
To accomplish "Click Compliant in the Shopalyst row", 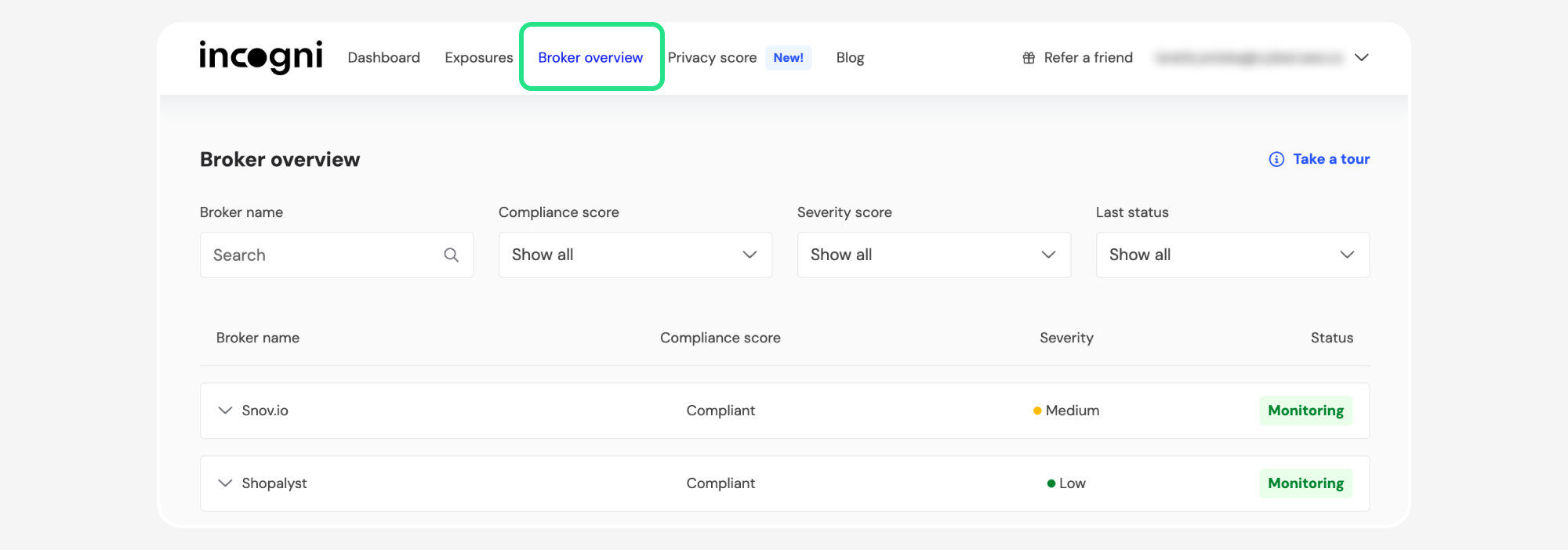I will click(x=720, y=483).
